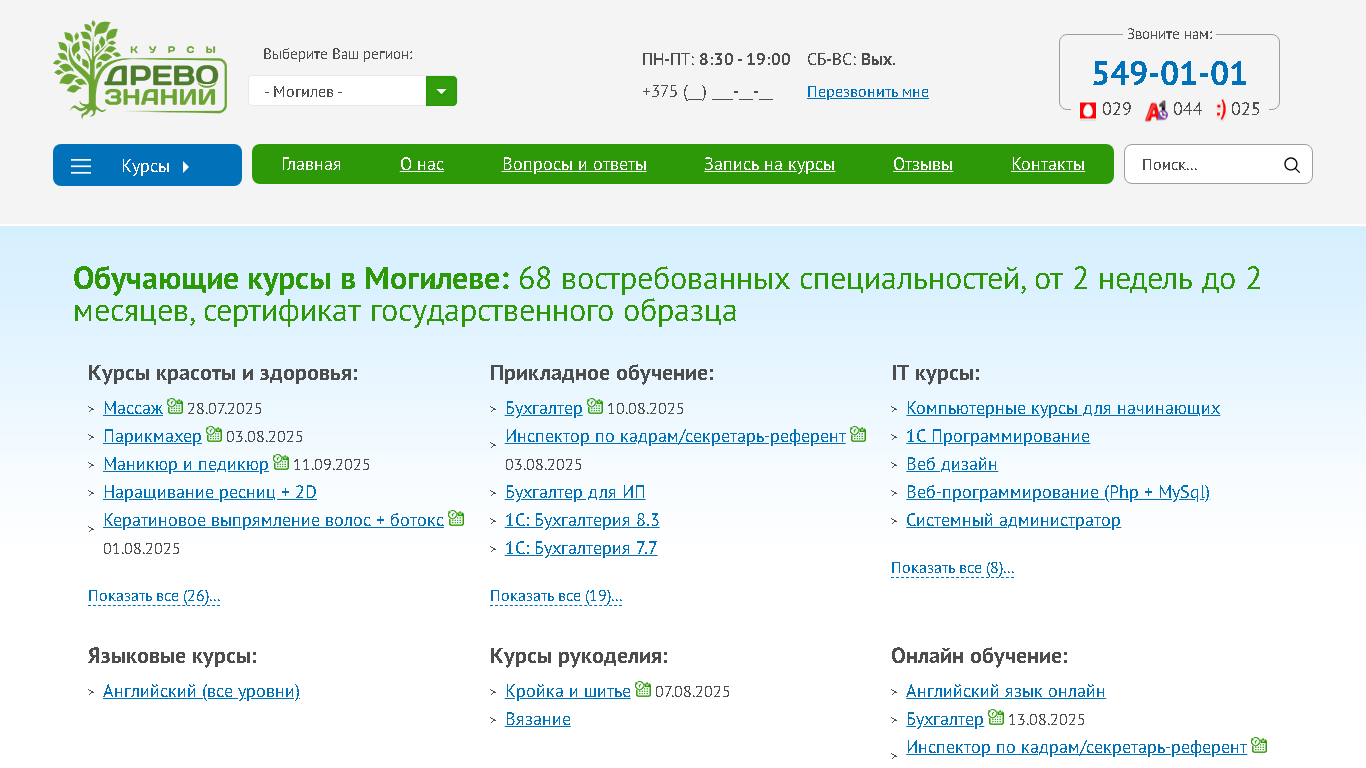
Task: Open the О нас menu item
Action: (422, 164)
